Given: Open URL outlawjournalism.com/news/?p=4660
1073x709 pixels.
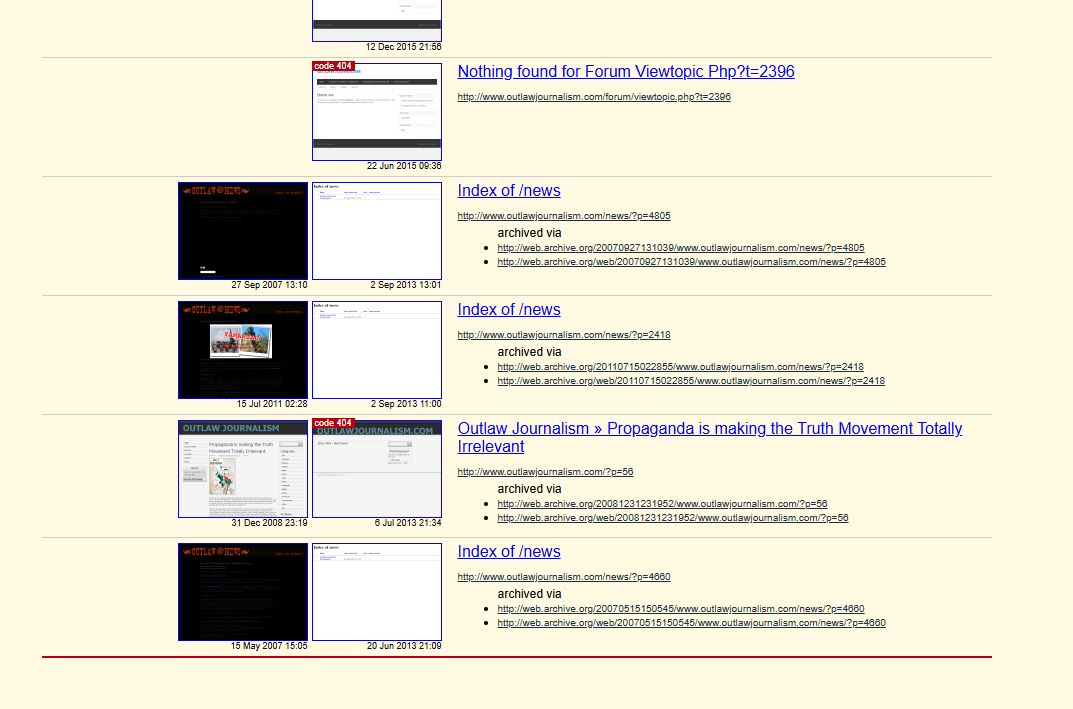Looking at the screenshot, I should click(x=564, y=577).
